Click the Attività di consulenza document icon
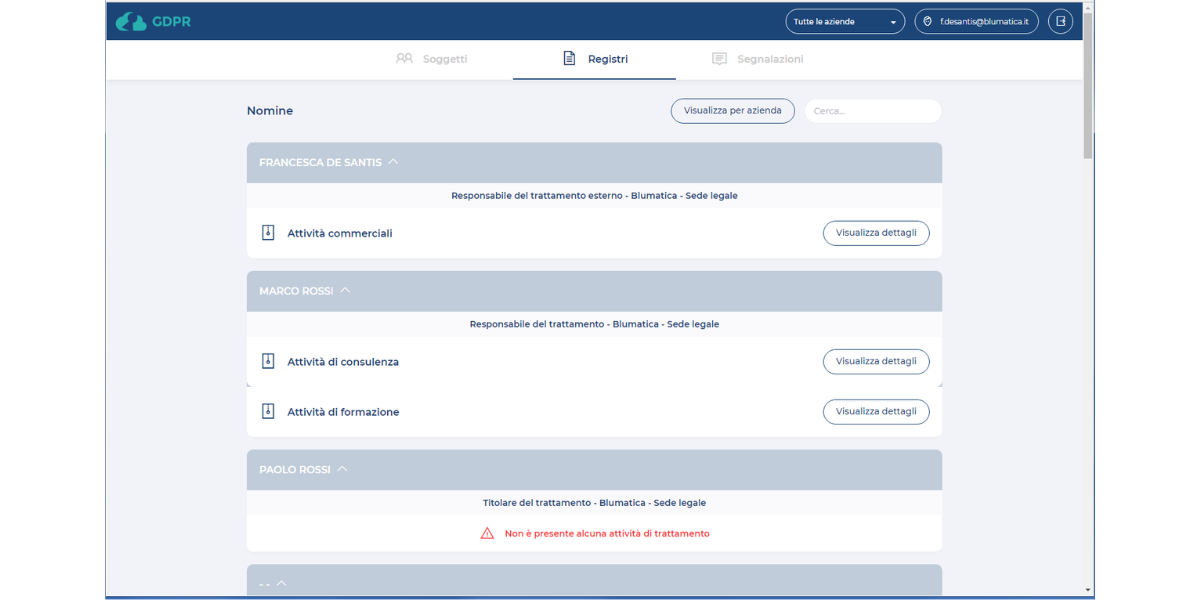The image size is (1200, 600). pyautogui.click(x=268, y=361)
